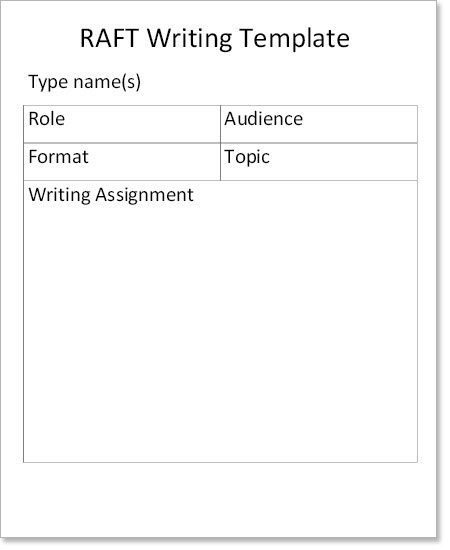Click the word Assignment in the table

(x=144, y=195)
